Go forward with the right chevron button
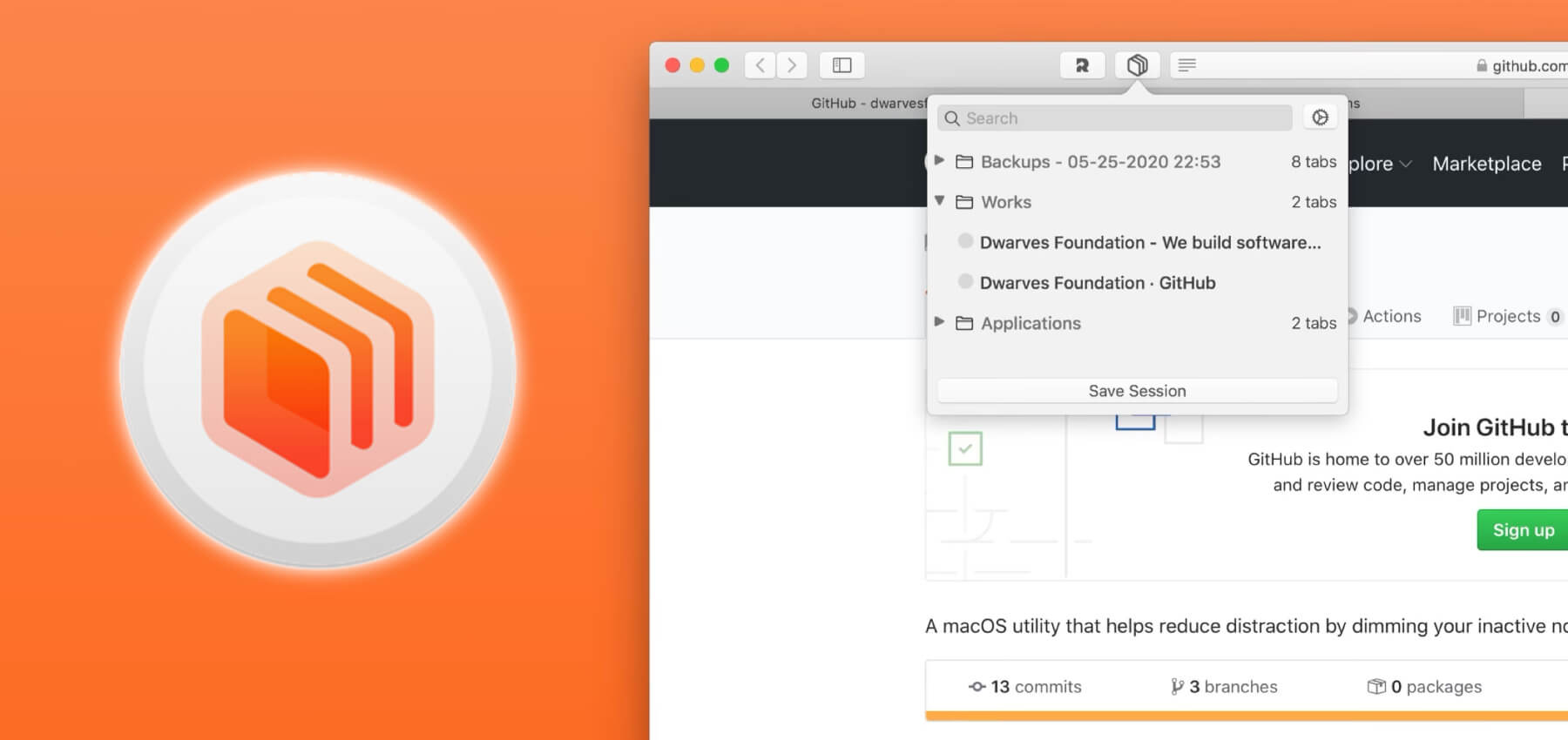The height and width of the screenshot is (740, 1568). [x=792, y=65]
